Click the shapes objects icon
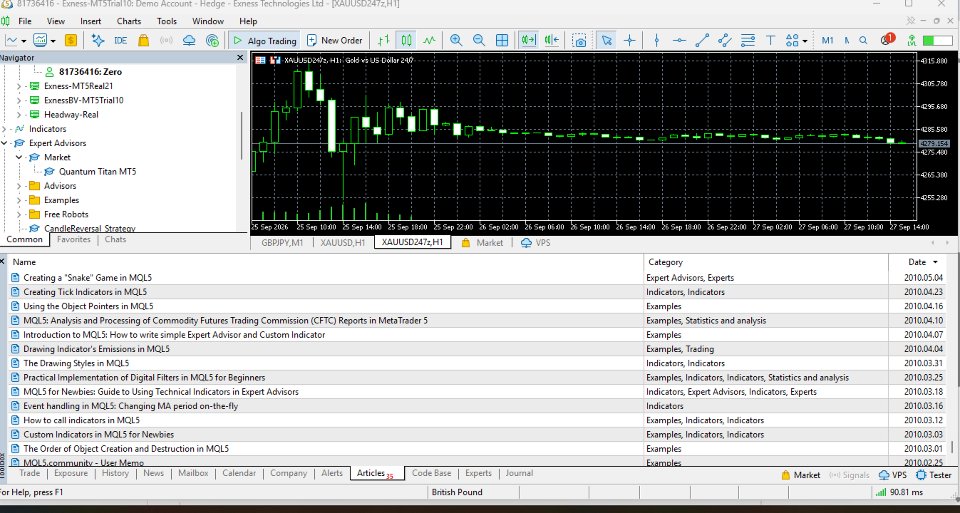 [792, 40]
